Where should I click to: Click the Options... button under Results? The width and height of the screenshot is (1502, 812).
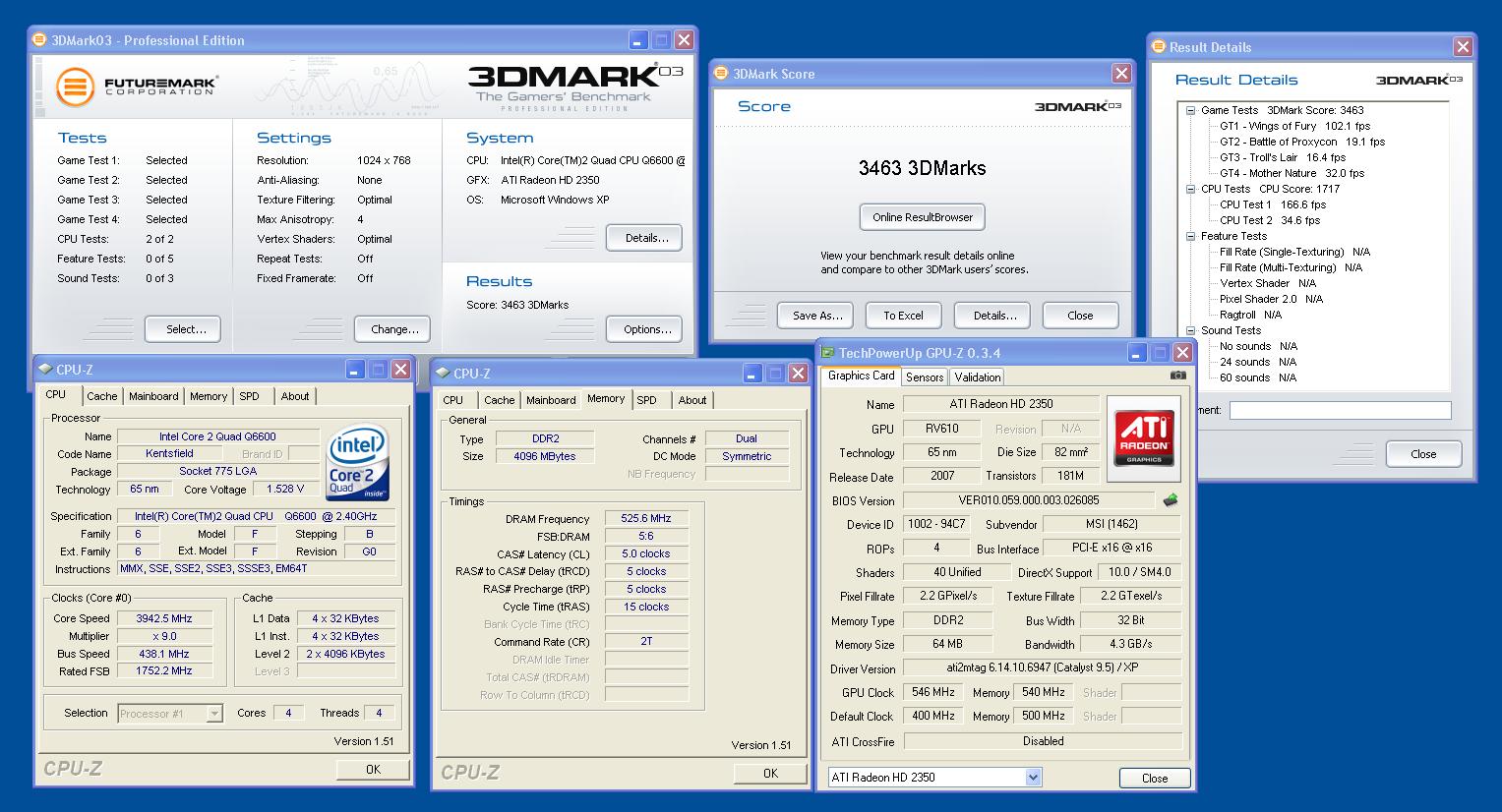pyautogui.click(x=644, y=329)
